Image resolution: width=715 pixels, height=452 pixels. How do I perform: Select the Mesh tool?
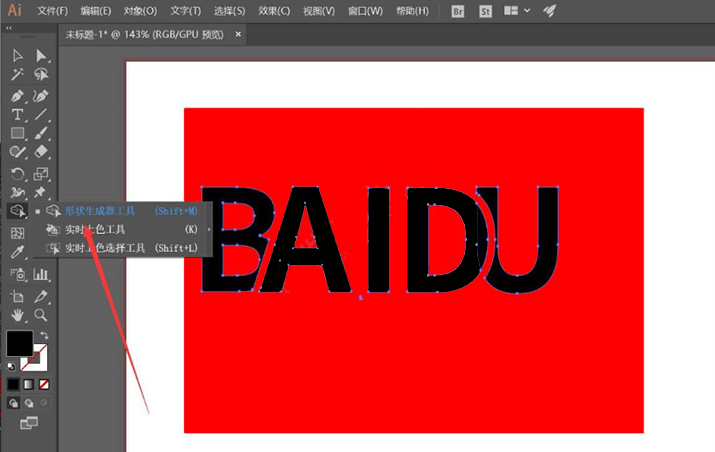(x=17, y=233)
